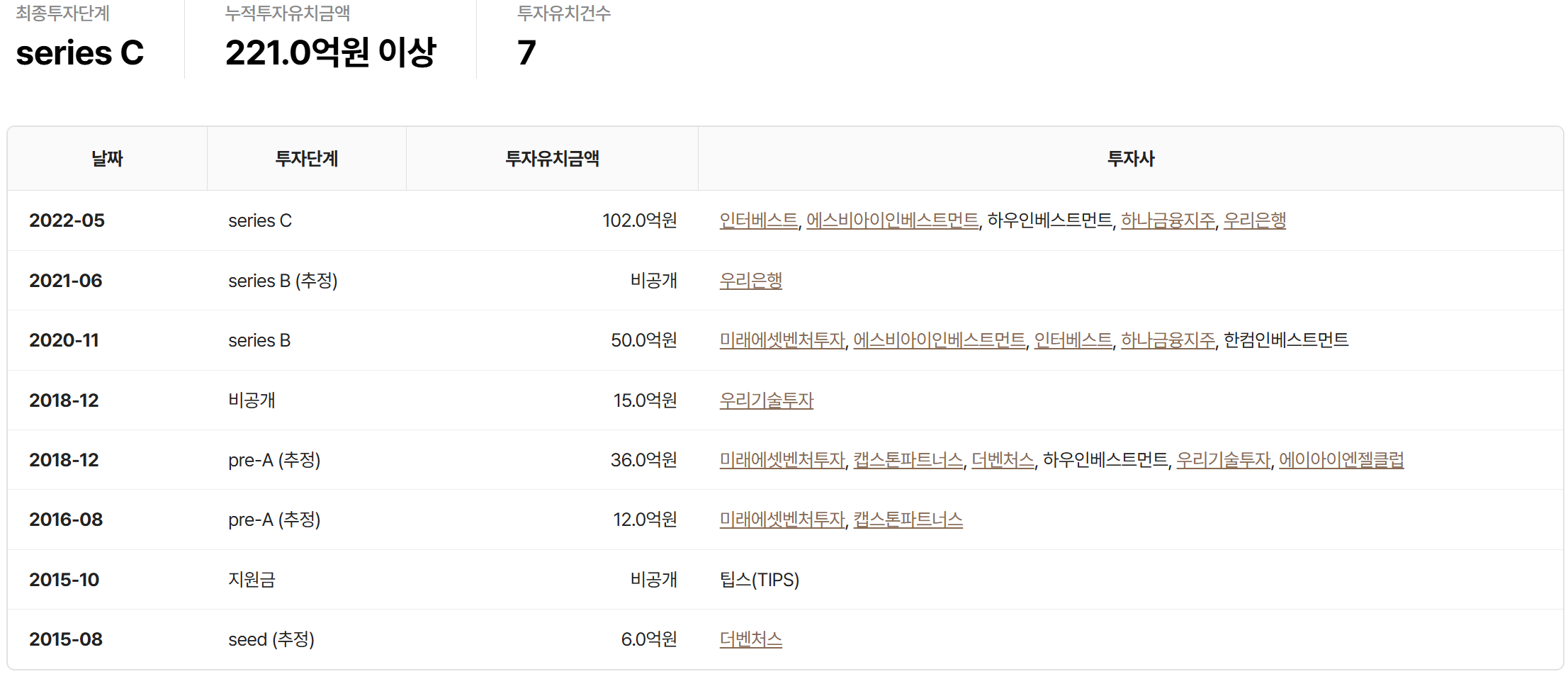Open 우리은행 link in the 2021-06 row
1568x679 pixels.
click(750, 281)
